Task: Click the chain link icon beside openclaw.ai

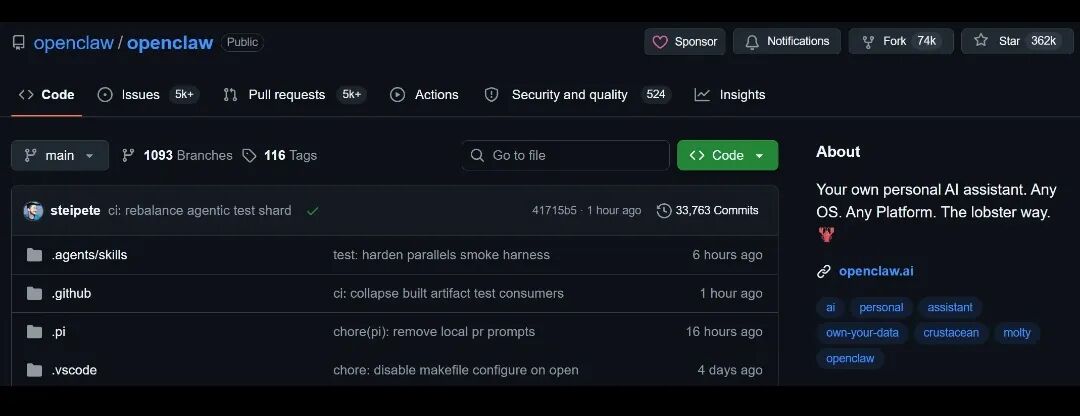Action: pyautogui.click(x=824, y=271)
